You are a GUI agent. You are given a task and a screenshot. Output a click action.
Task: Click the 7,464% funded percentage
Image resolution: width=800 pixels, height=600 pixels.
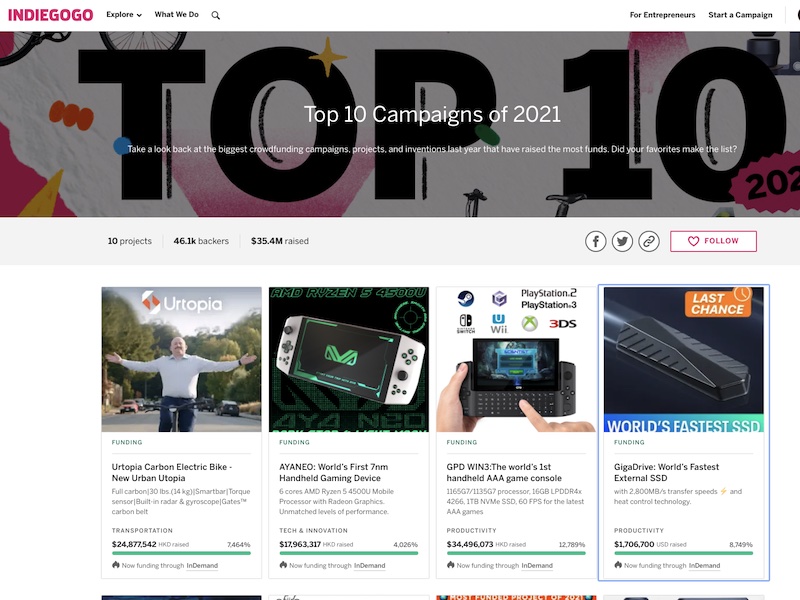click(239, 545)
